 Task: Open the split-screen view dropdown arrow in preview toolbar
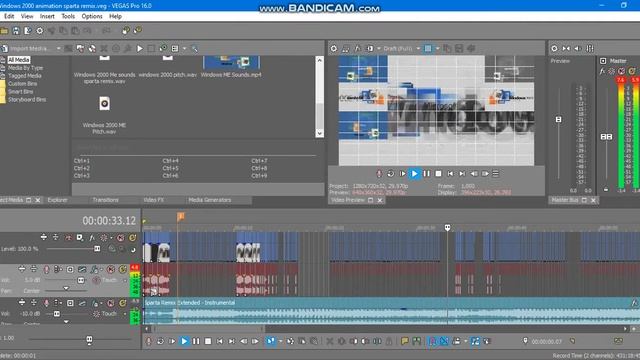point(379,49)
